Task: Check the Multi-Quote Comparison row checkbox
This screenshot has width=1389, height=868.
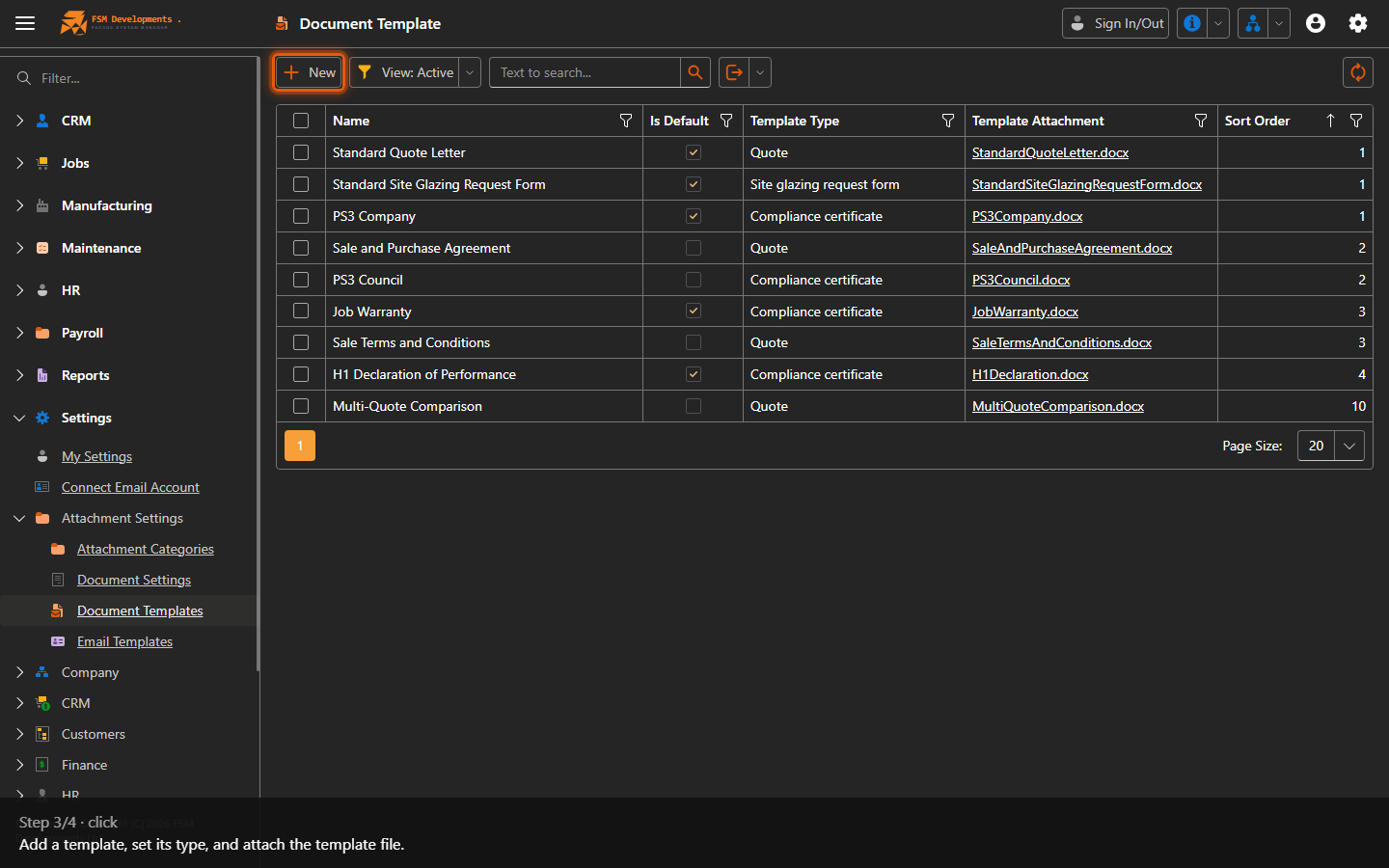Action: pyautogui.click(x=301, y=406)
